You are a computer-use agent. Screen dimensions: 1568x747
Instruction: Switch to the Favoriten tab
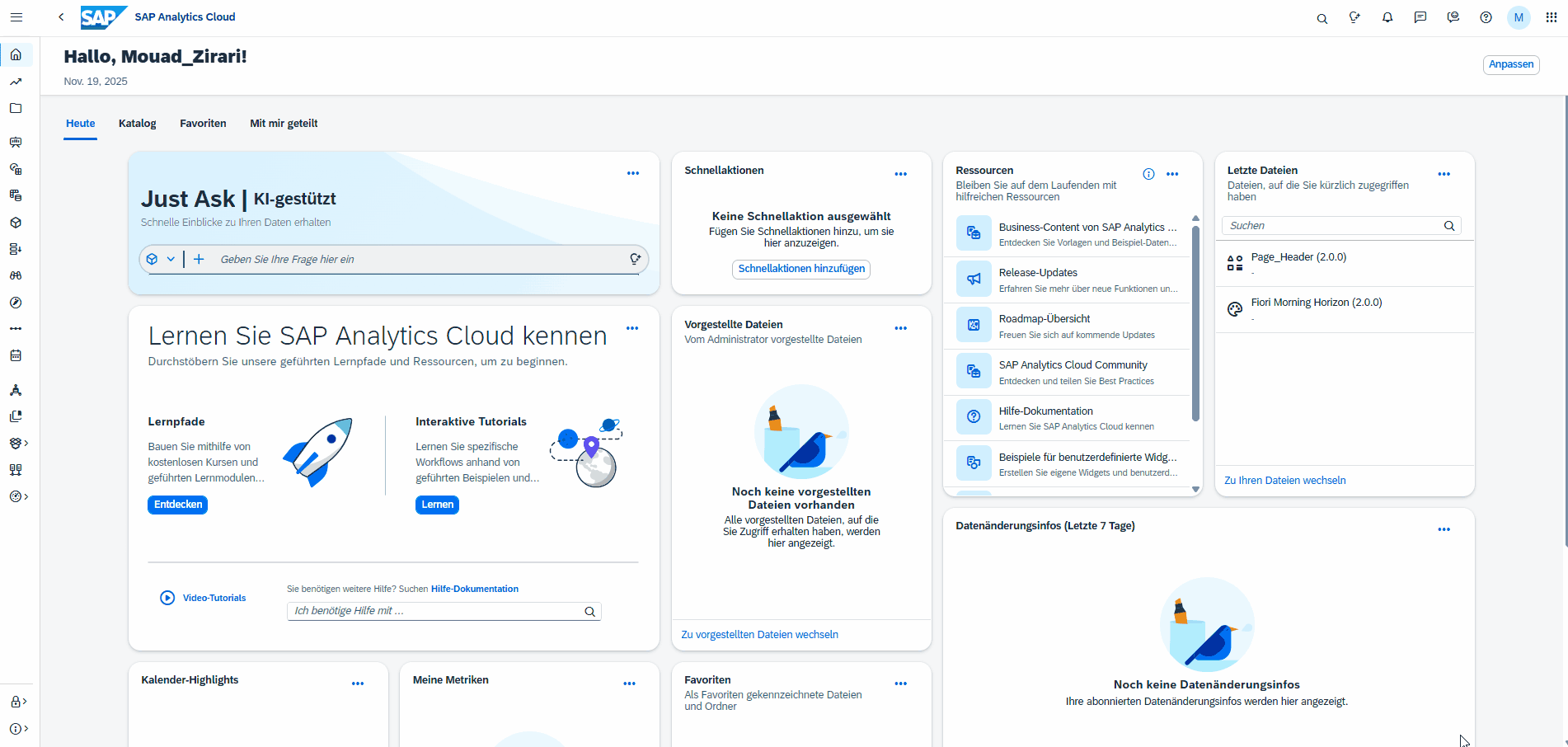[x=203, y=124]
